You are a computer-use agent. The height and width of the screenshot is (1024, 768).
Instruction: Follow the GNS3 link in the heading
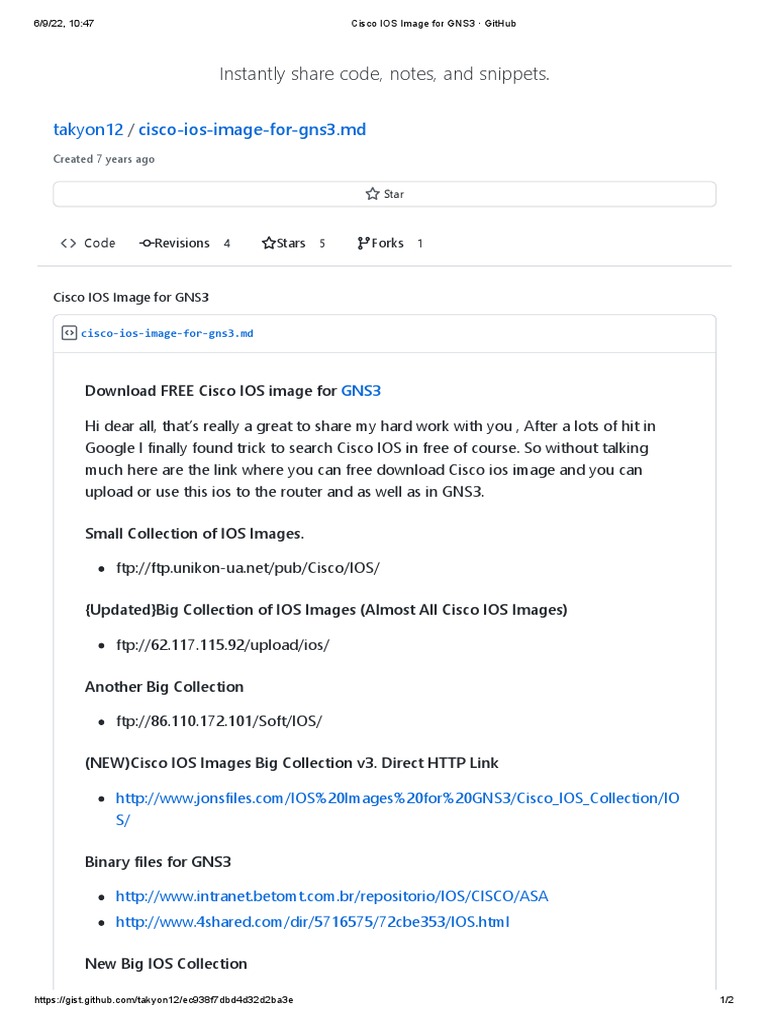[361, 390]
